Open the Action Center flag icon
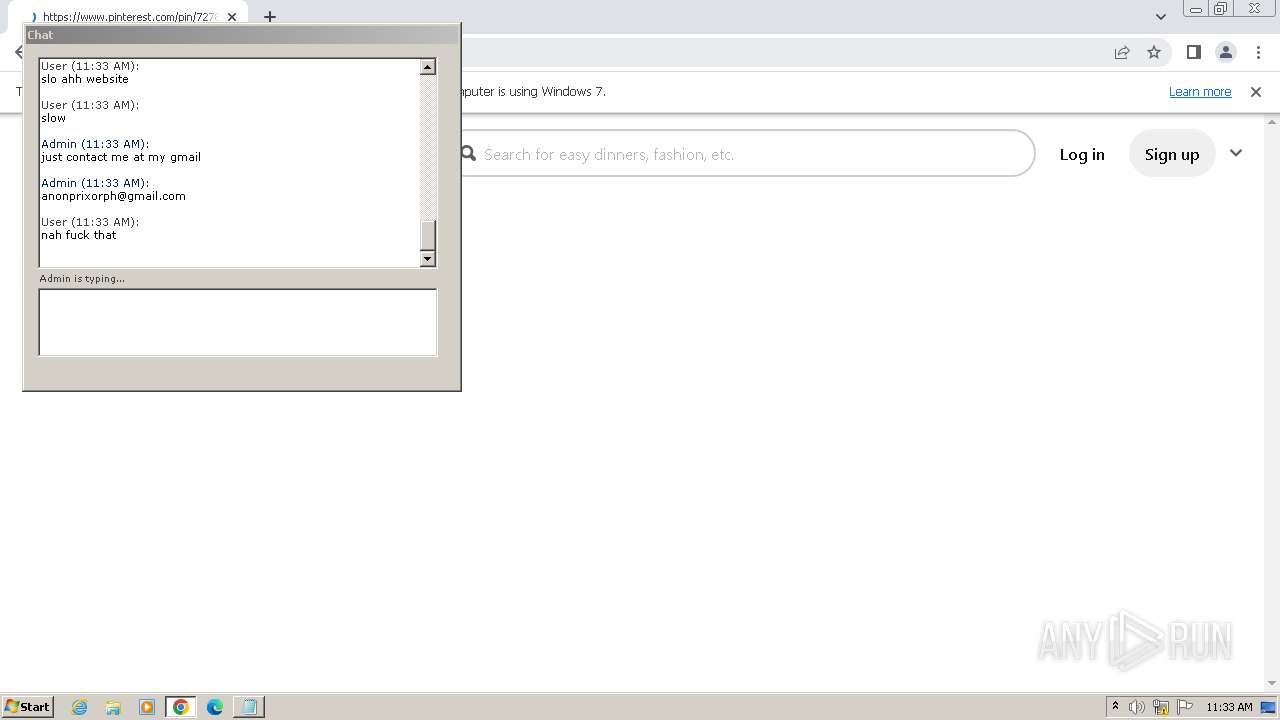 tap(1185, 707)
